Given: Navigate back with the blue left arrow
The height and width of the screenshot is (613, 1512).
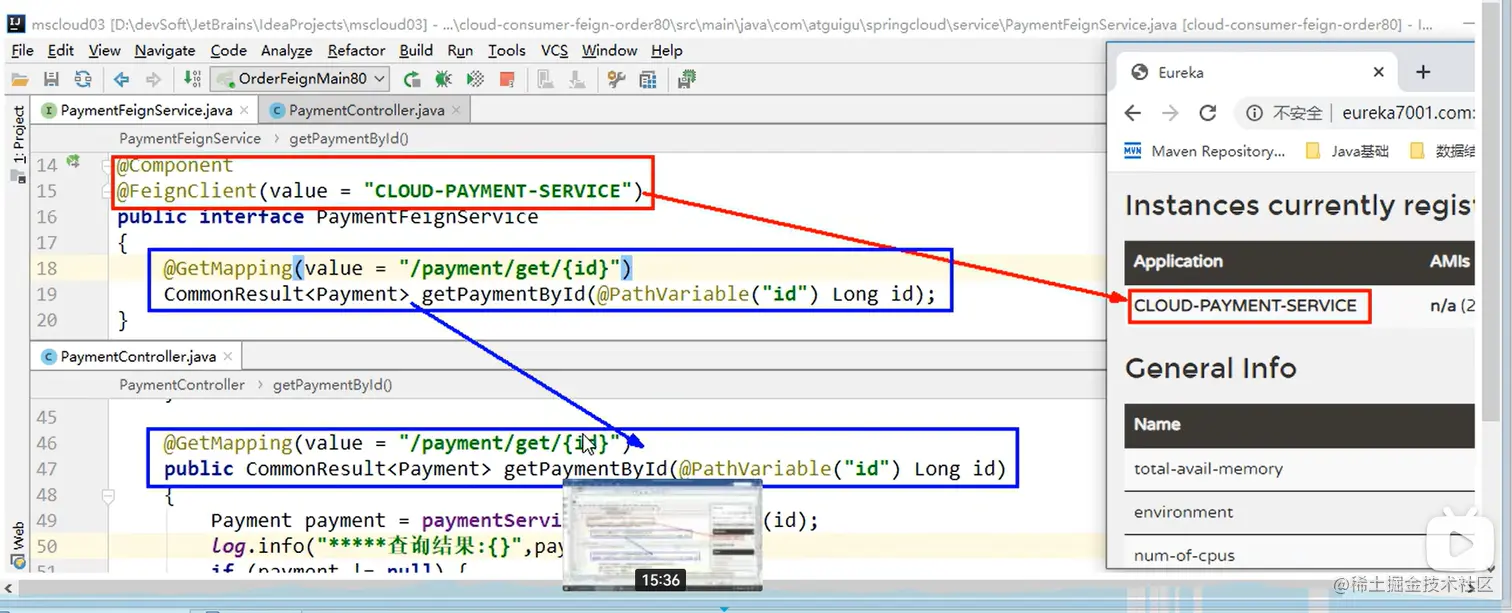Looking at the screenshot, I should [121, 79].
